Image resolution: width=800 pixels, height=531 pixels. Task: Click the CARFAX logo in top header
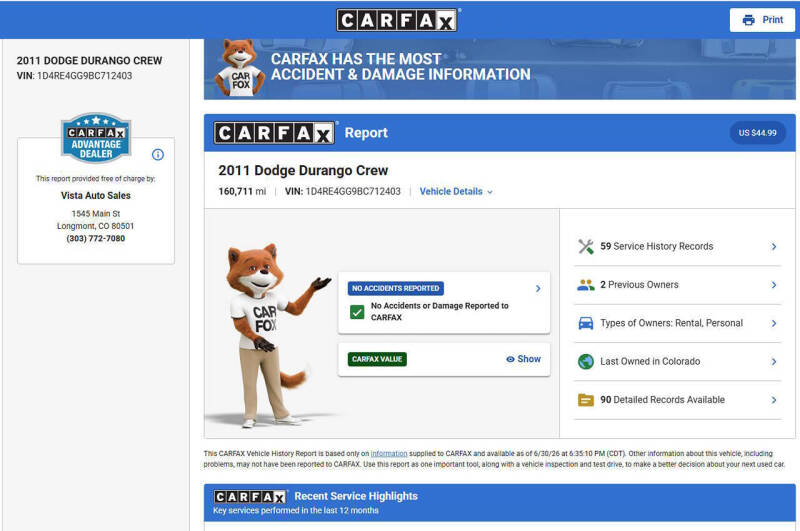pos(396,20)
